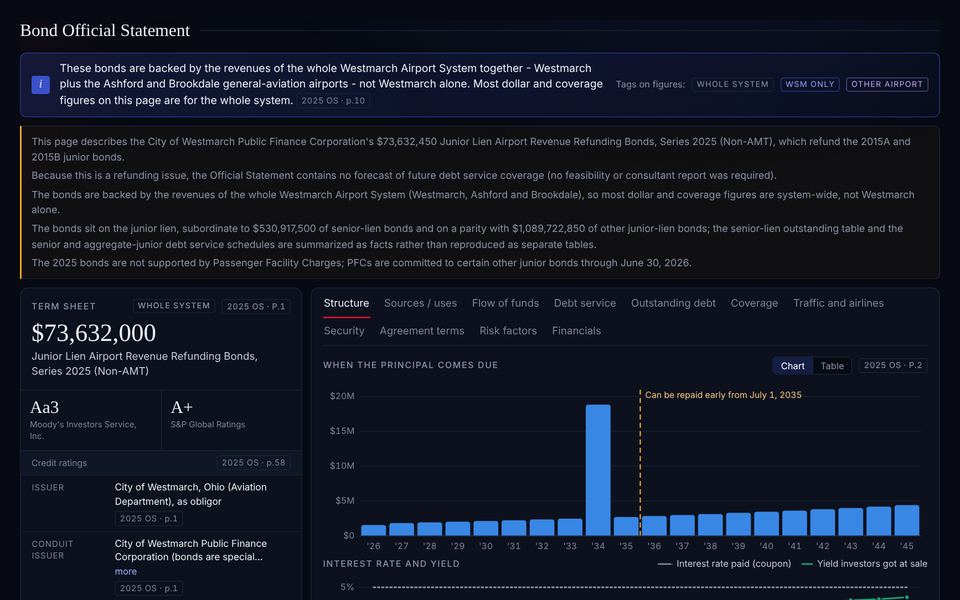This screenshot has width=960, height=600.
Task: Open the Traffic and airlines tab
Action: pyautogui.click(x=838, y=303)
